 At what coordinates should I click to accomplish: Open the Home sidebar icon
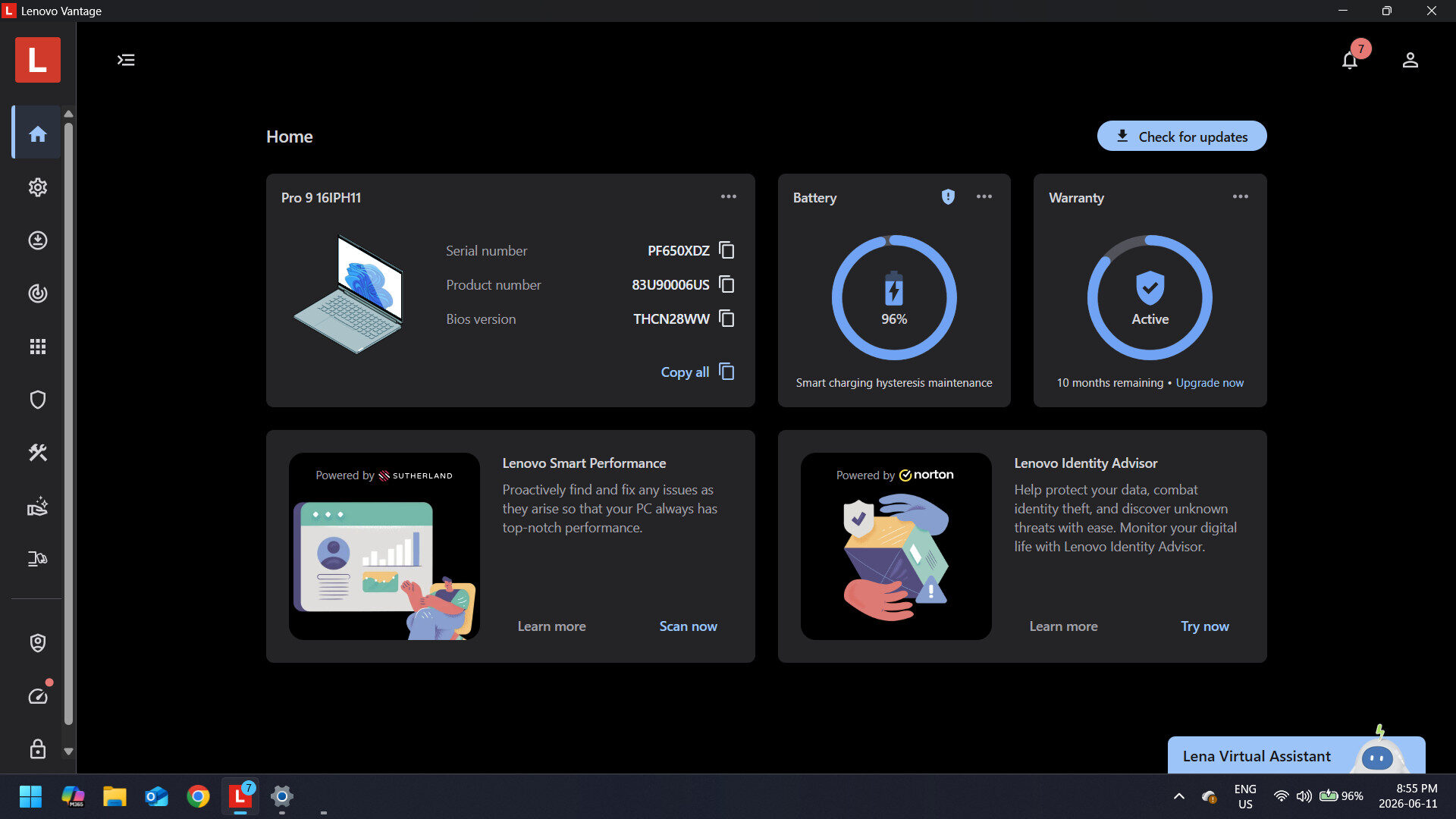[37, 134]
